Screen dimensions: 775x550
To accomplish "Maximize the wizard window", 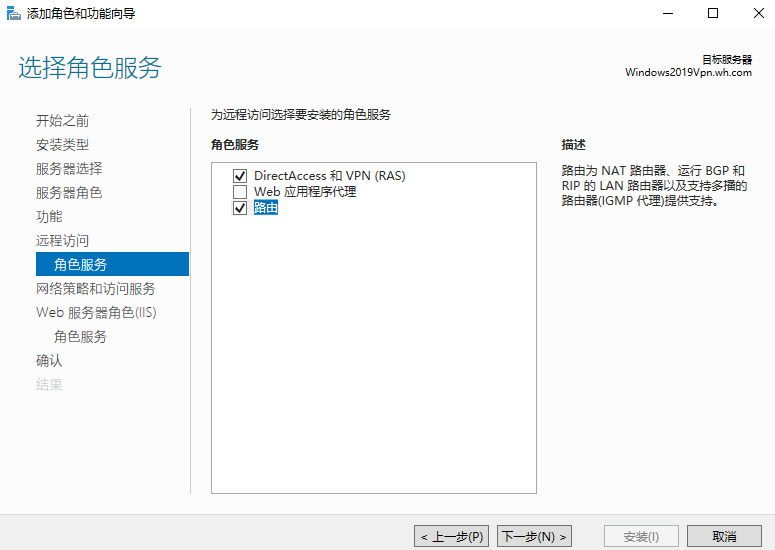I will click(712, 14).
